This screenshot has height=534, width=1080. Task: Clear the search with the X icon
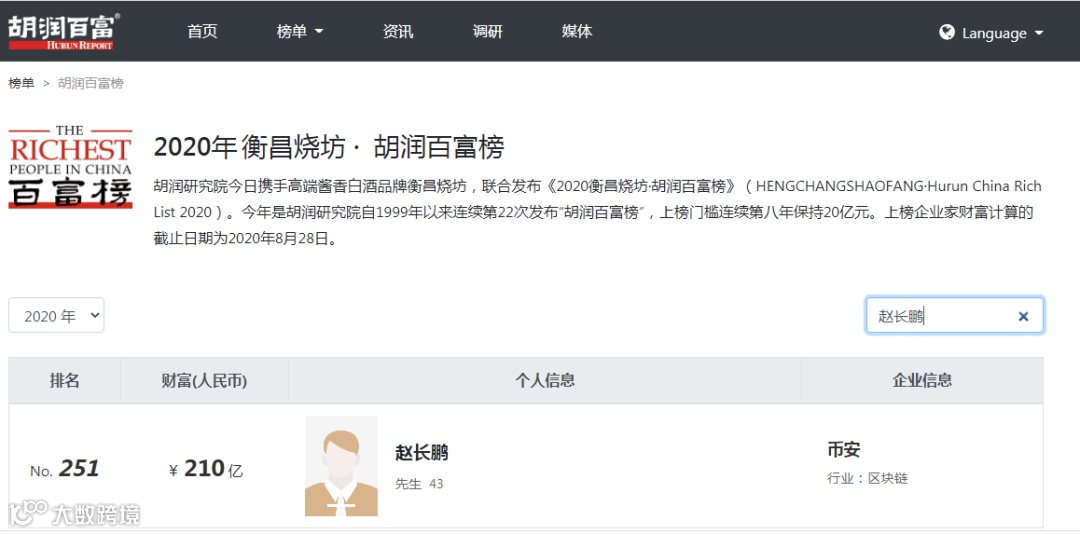[x=1023, y=316]
